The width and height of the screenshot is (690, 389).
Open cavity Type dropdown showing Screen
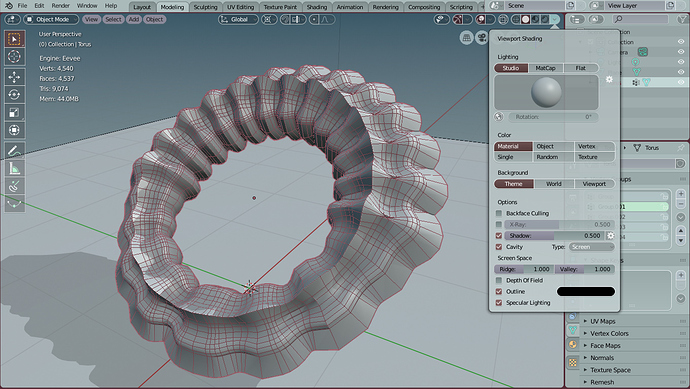591,247
